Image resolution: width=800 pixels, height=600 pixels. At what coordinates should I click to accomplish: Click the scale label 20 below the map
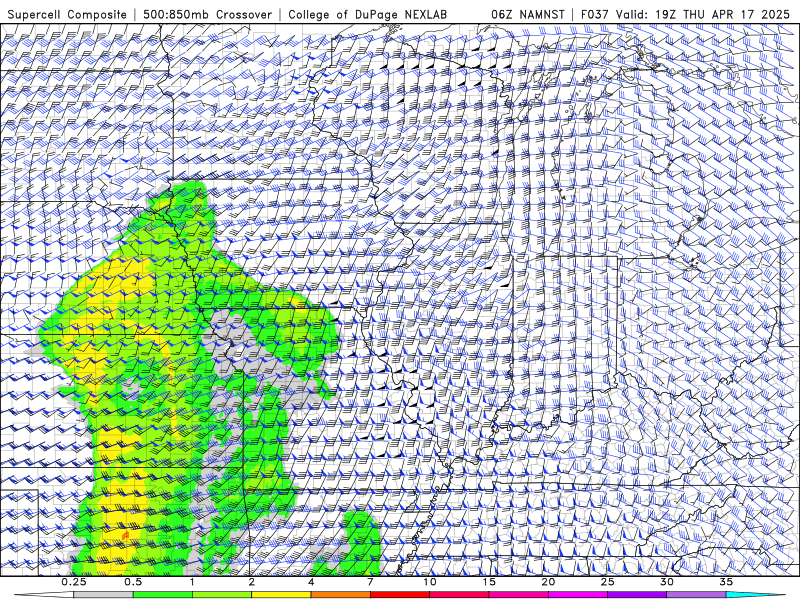pos(548,582)
